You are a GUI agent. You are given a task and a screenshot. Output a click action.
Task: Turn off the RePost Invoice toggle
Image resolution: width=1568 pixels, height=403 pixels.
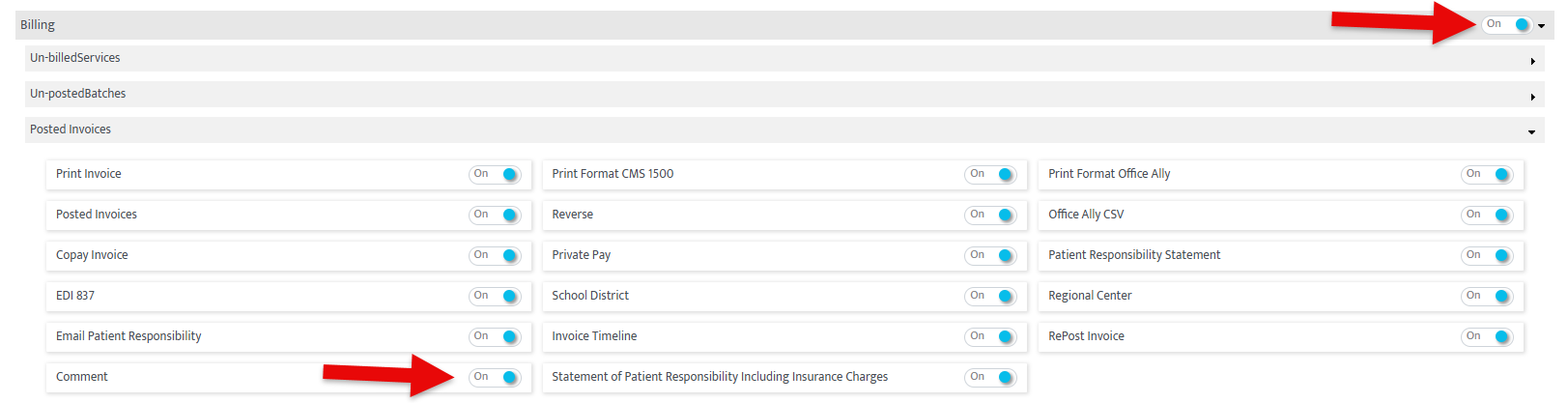pyautogui.click(x=1488, y=337)
